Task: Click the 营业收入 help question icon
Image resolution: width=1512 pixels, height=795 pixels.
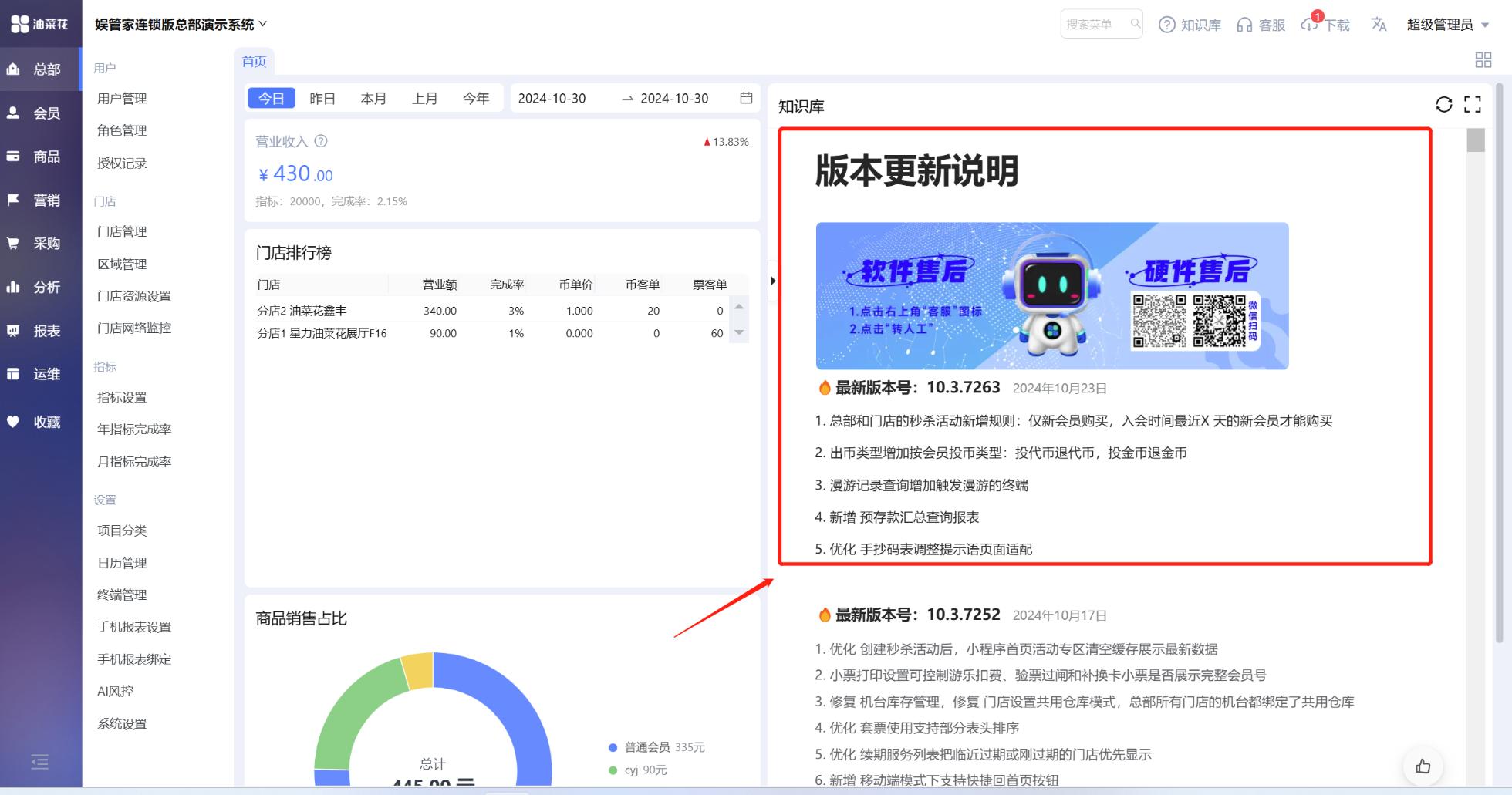Action: [x=321, y=141]
